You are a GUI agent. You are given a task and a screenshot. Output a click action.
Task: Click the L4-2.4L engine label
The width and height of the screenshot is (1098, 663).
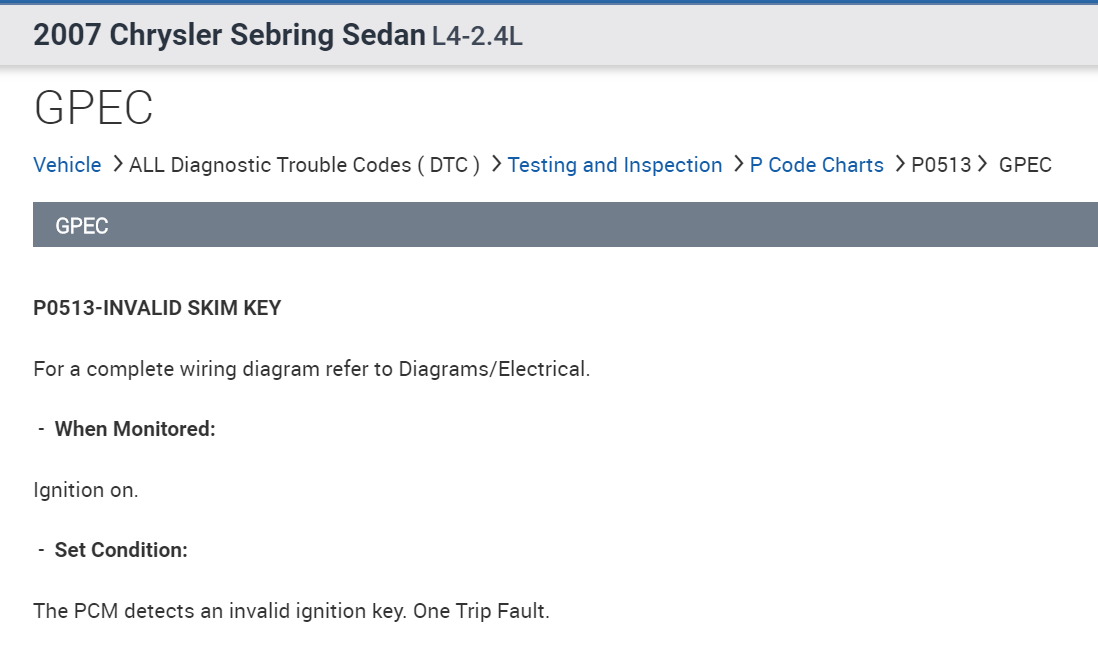coord(477,37)
